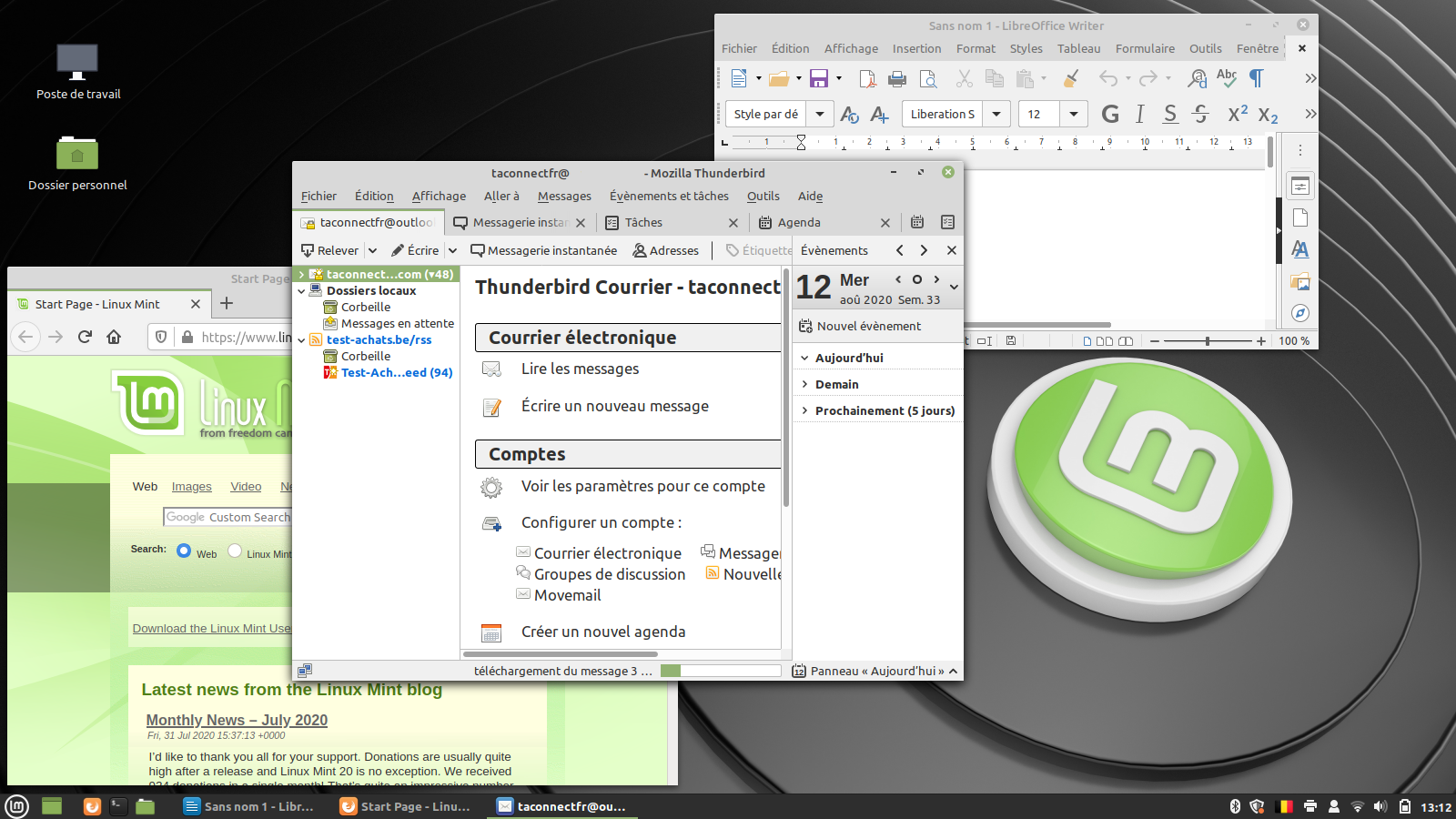
Task: Click the Print icon in LibreOffice Writer
Action: [897, 79]
